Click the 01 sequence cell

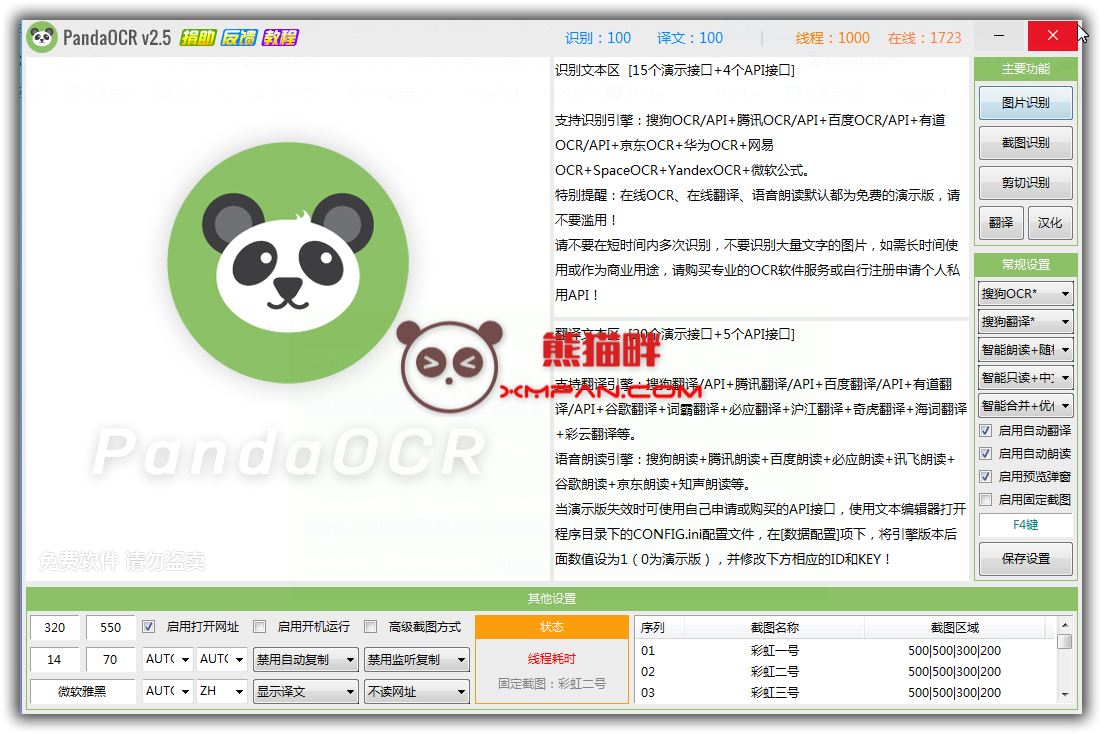648,651
